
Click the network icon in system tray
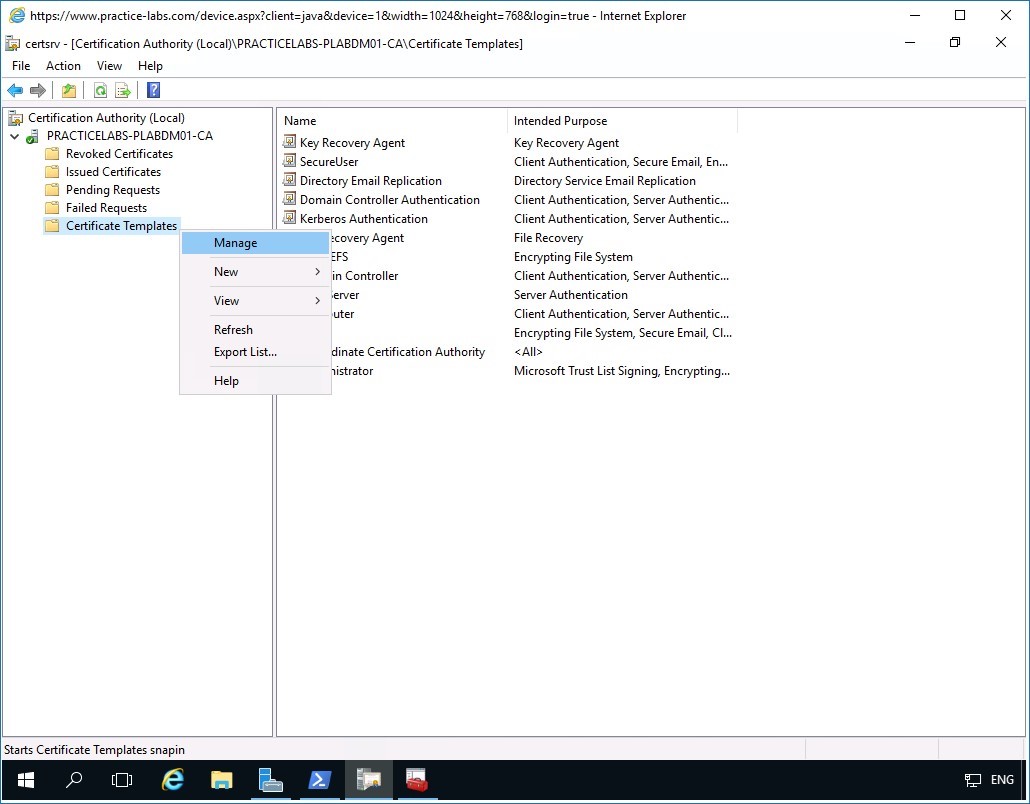click(x=973, y=780)
